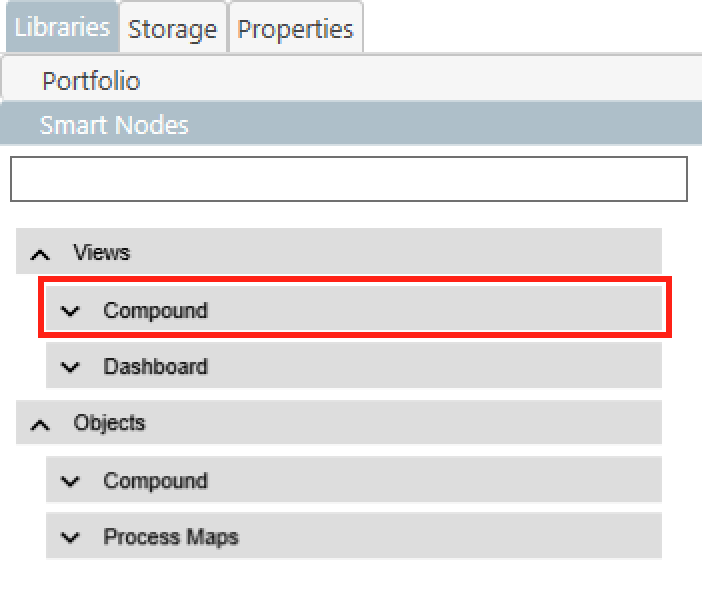Select the Dashboard label
This screenshot has width=704, height=614.
click(x=155, y=366)
